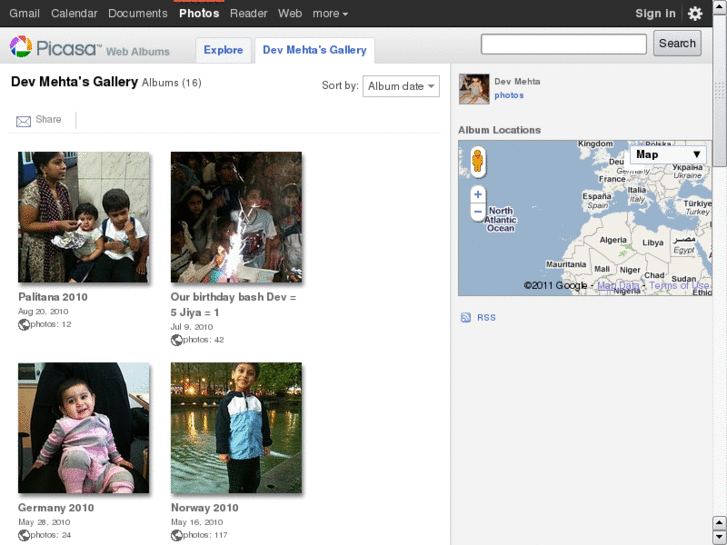The width and height of the screenshot is (727, 545).
Task: Zoom out on the album map
Action: [478, 212]
